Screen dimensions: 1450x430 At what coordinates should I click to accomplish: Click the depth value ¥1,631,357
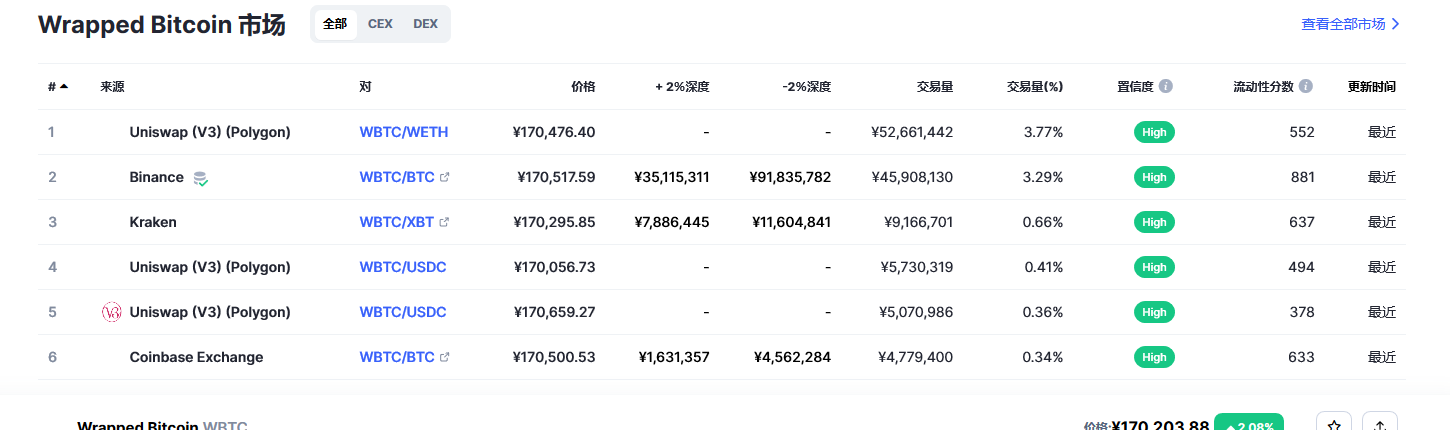point(676,357)
